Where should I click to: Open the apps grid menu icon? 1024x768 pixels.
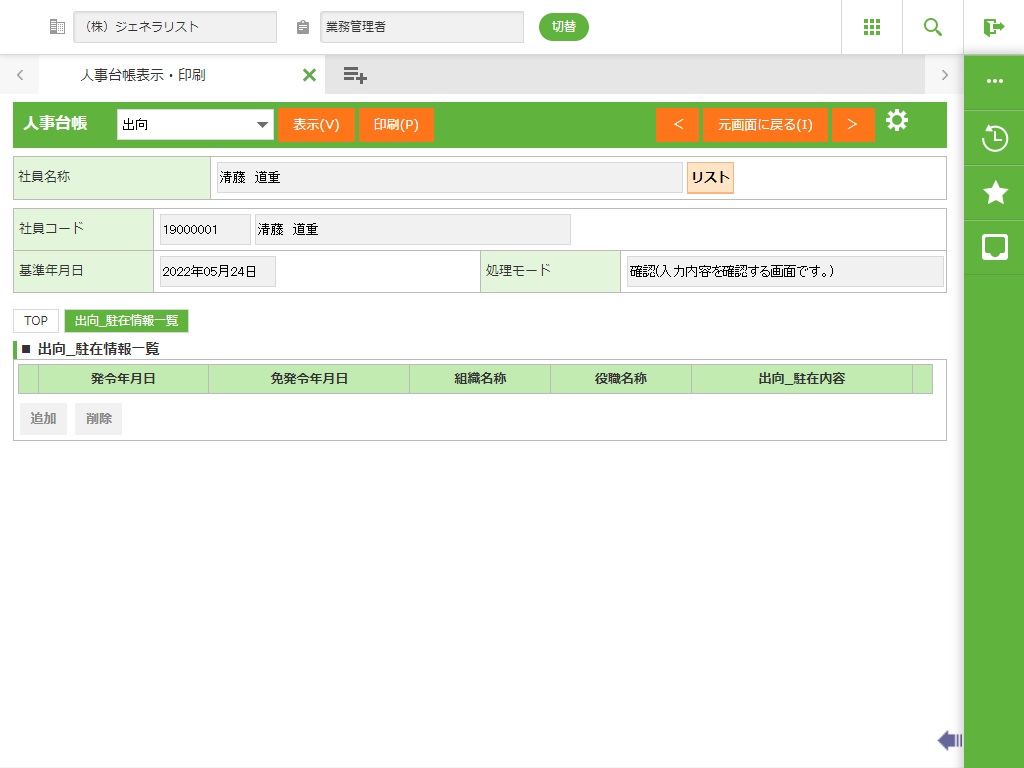point(871,27)
